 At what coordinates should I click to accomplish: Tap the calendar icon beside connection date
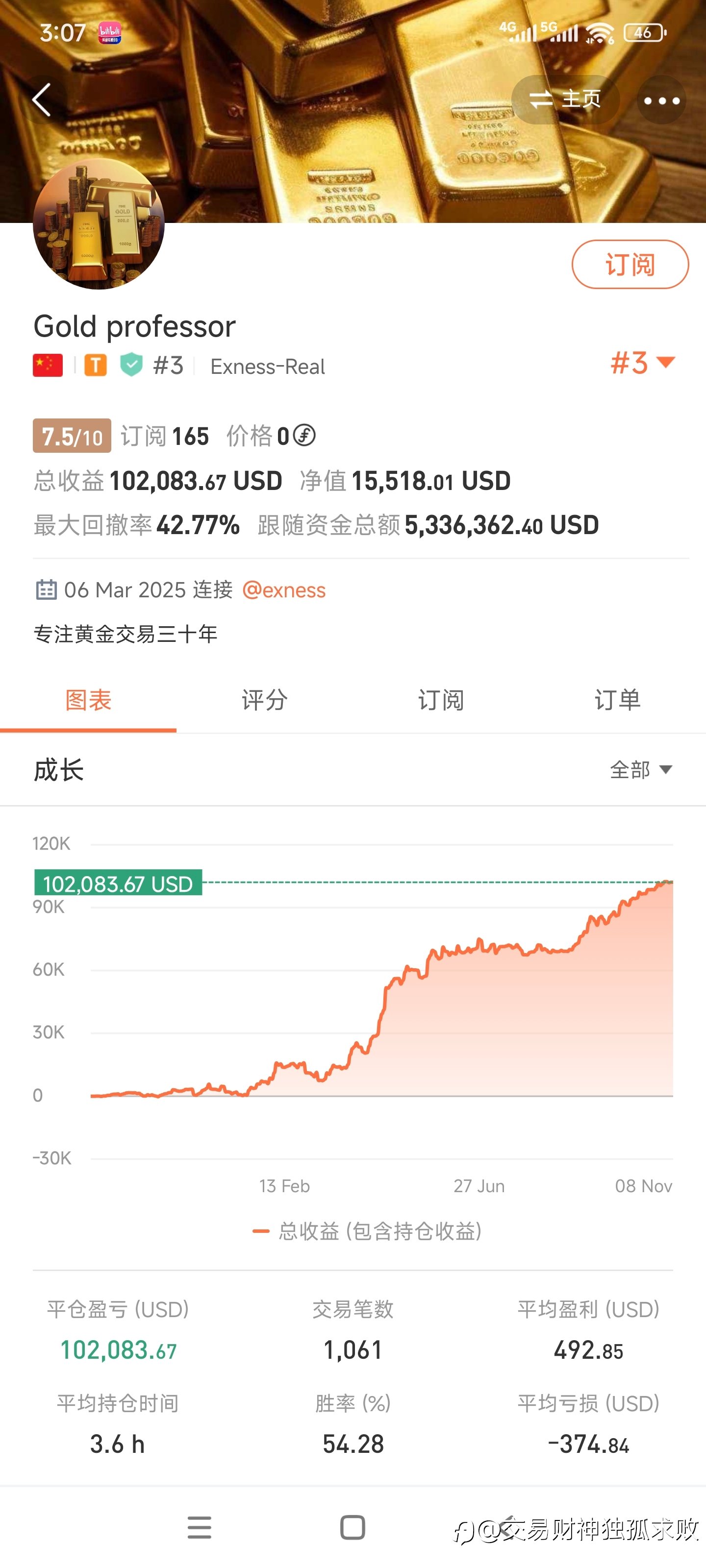(x=46, y=590)
